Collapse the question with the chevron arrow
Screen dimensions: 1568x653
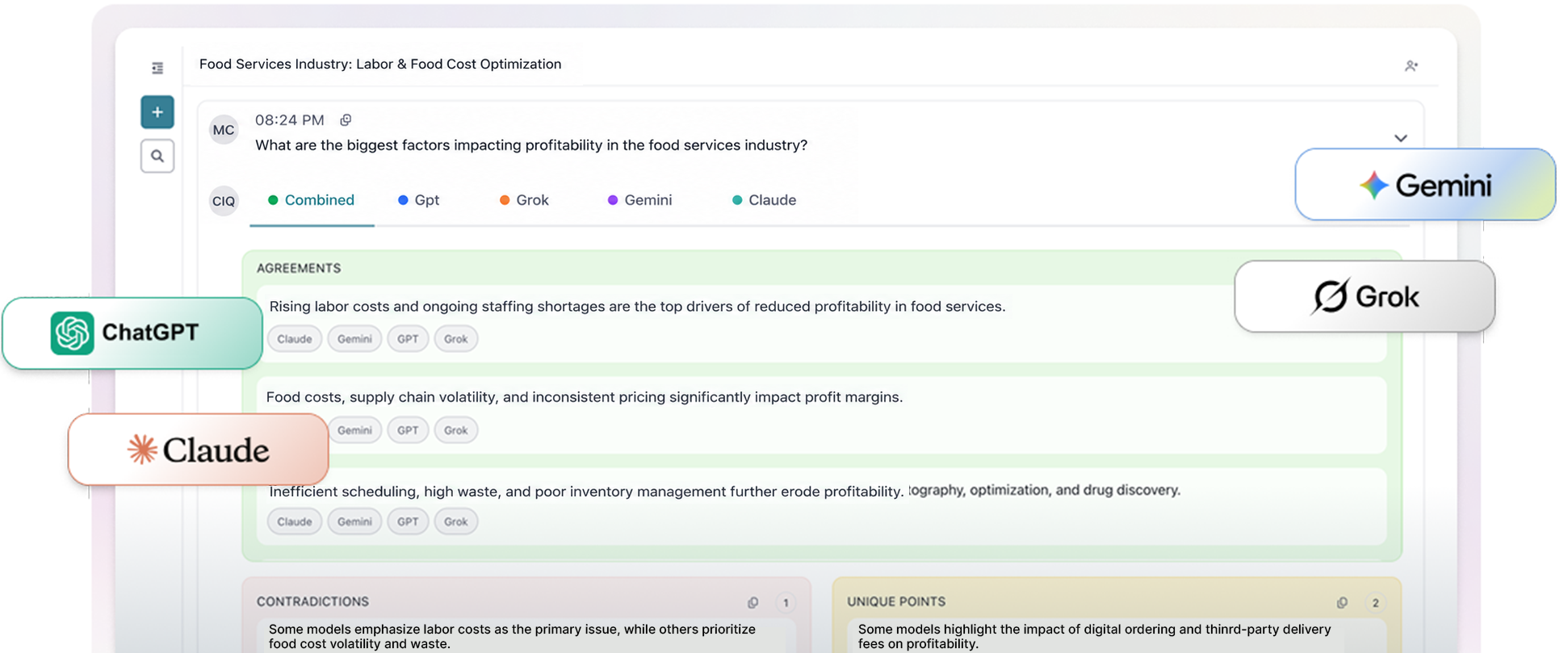pos(1401,138)
